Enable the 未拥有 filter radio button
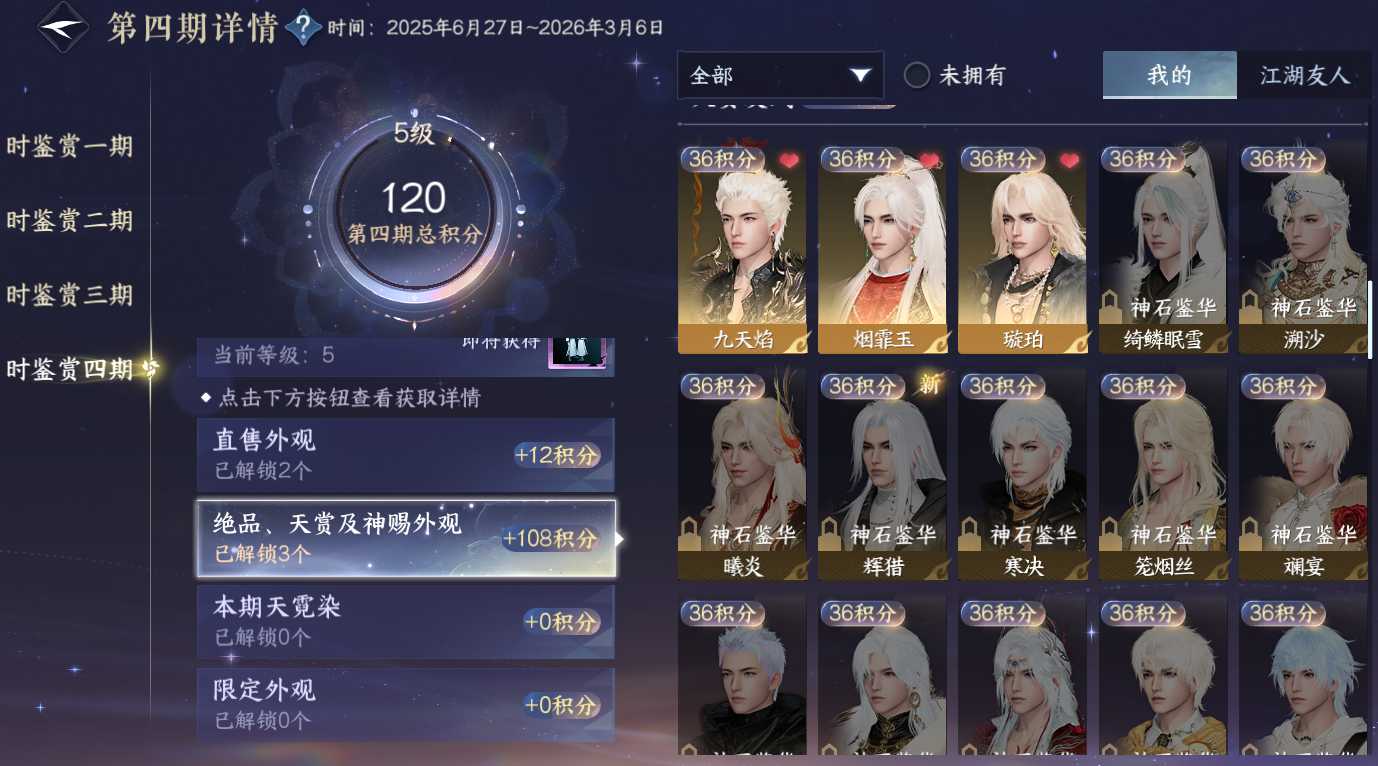Screen dimensions: 1378x766 coord(917,75)
